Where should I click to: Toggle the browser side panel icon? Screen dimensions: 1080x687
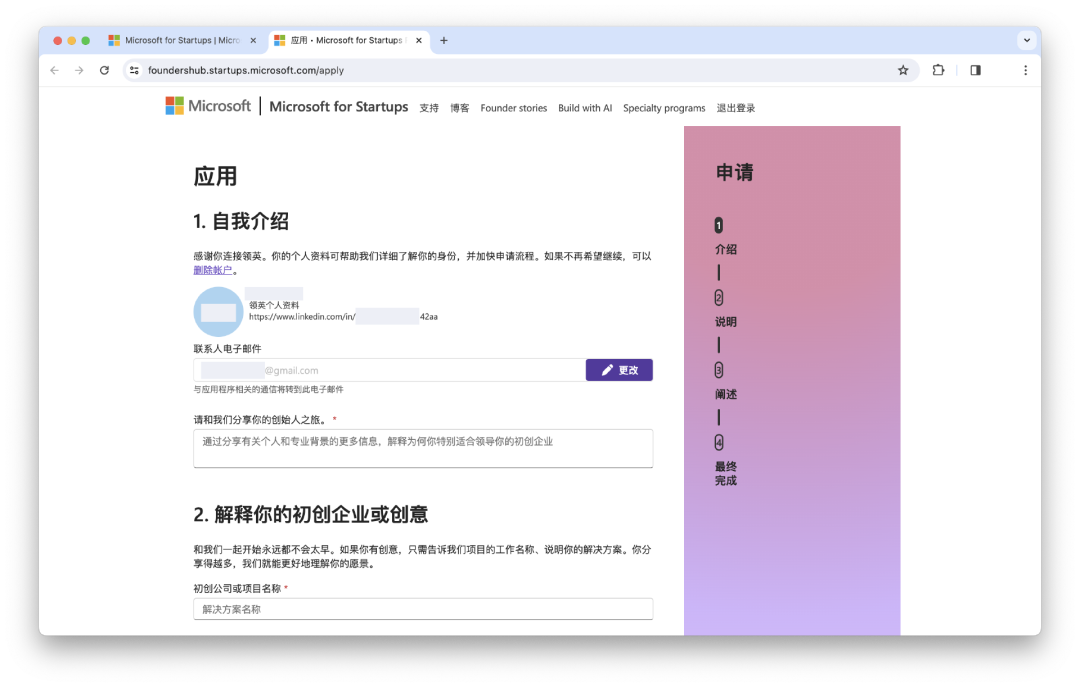pyautogui.click(x=975, y=70)
